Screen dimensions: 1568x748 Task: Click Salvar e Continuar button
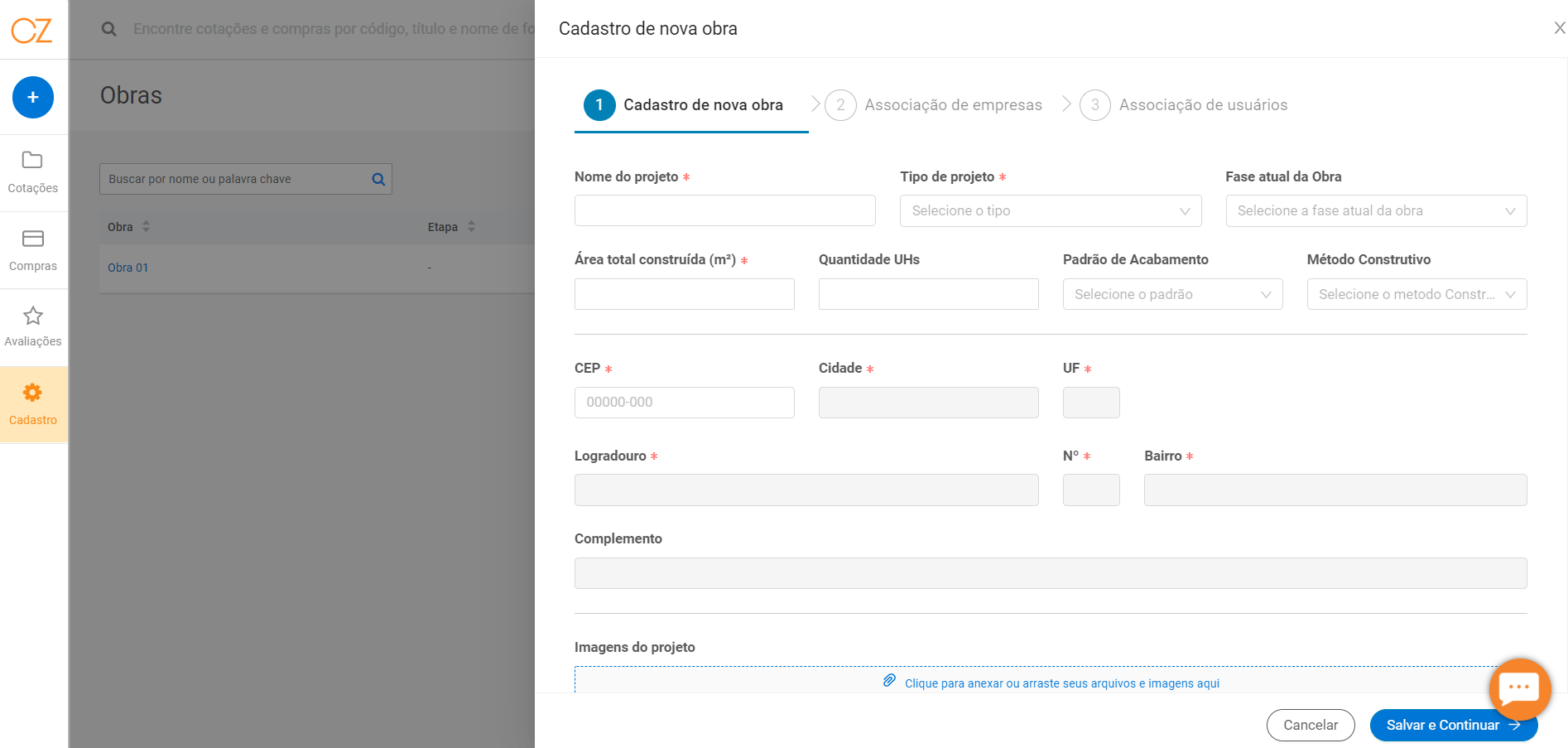pos(1454,725)
